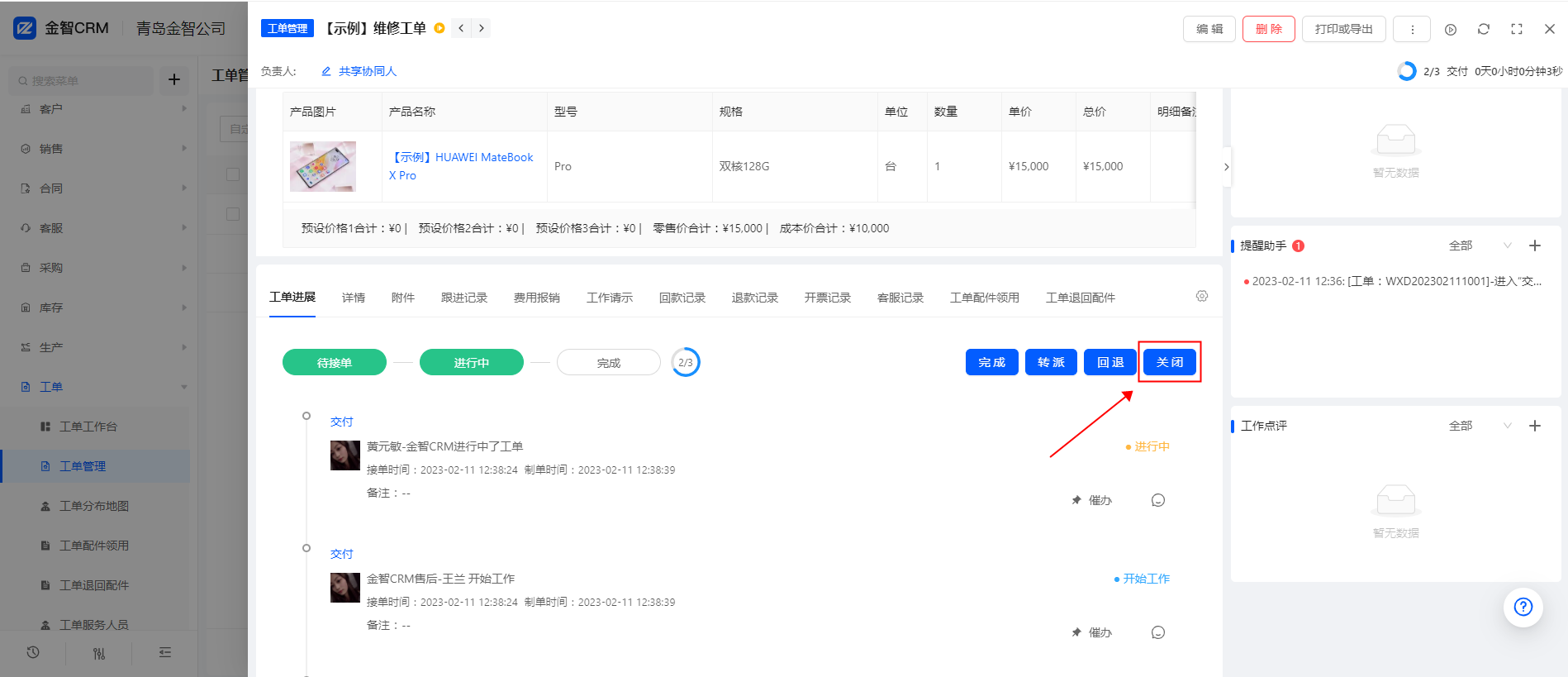The image size is (1568, 677).
Task: Click the 完成 action button
Action: pyautogui.click(x=991, y=362)
